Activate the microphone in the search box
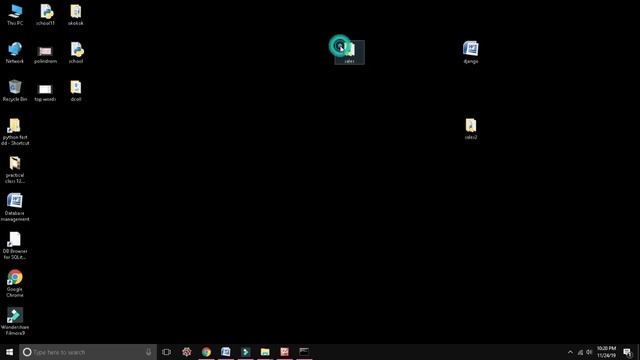The height and width of the screenshot is (360, 640). 149,352
